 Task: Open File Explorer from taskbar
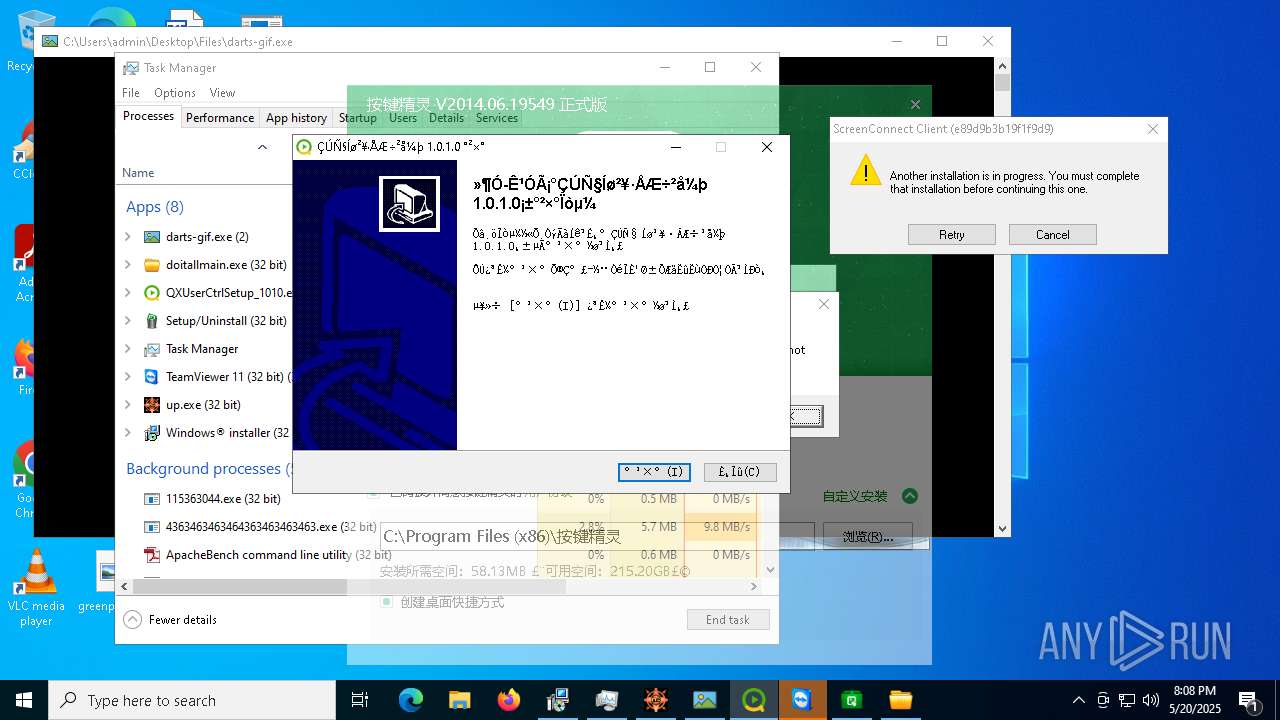(x=459, y=700)
